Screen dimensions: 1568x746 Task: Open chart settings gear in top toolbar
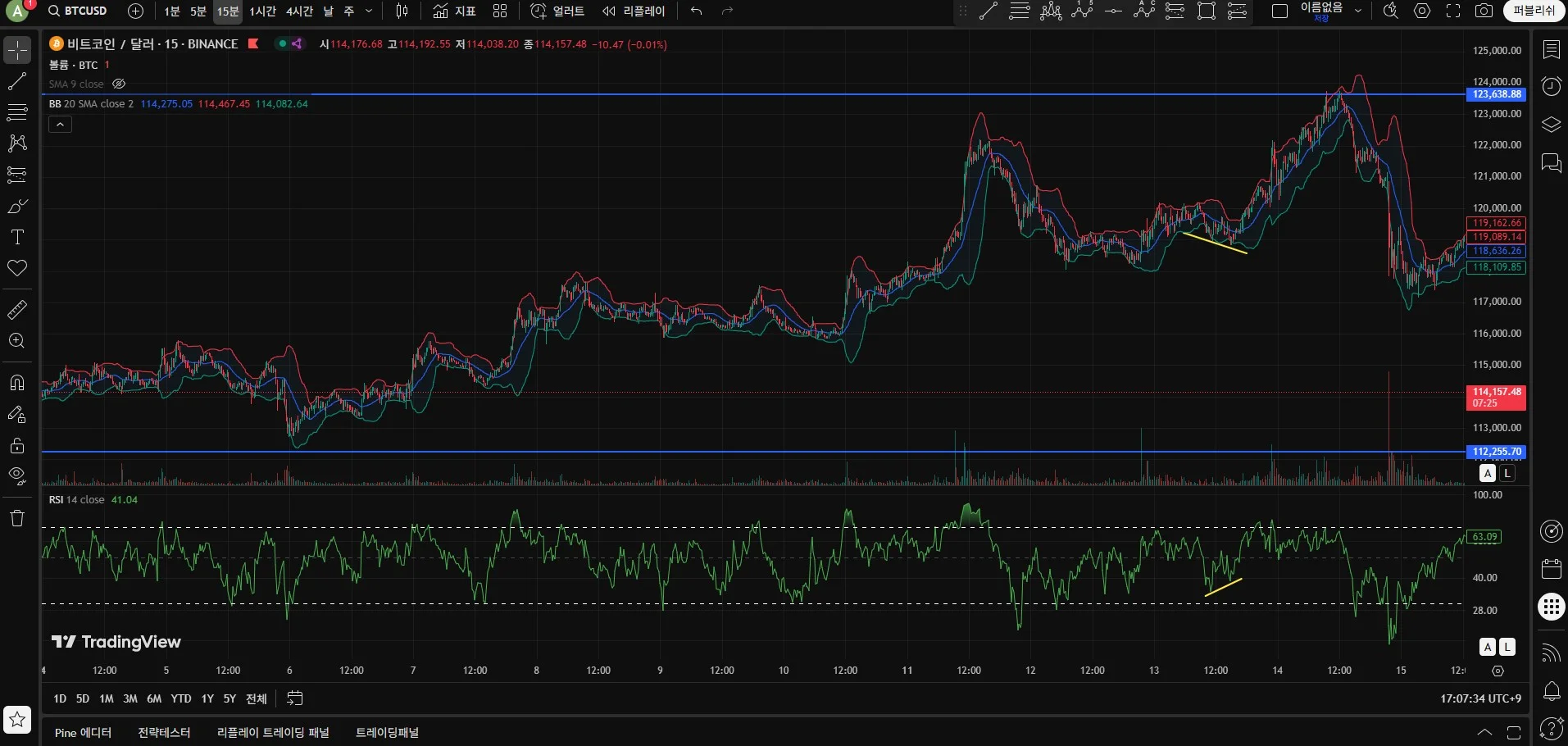1423,11
